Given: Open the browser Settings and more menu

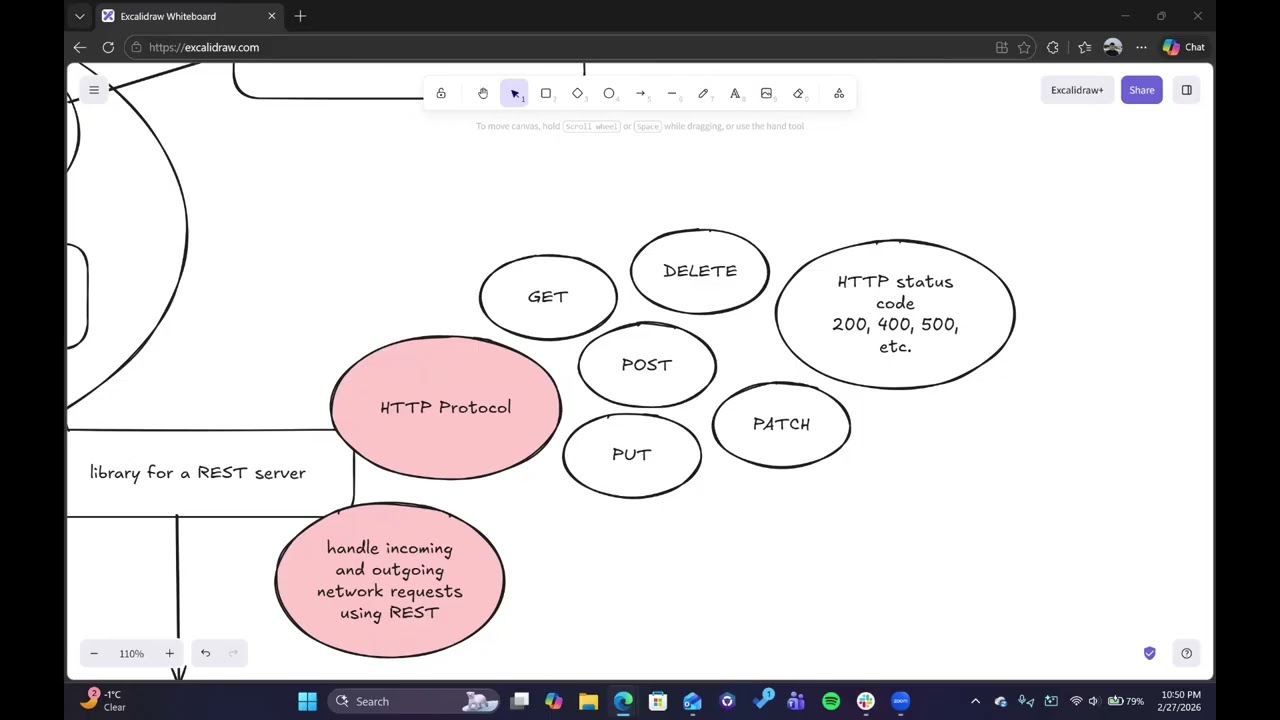Looking at the screenshot, I should coord(1141,47).
